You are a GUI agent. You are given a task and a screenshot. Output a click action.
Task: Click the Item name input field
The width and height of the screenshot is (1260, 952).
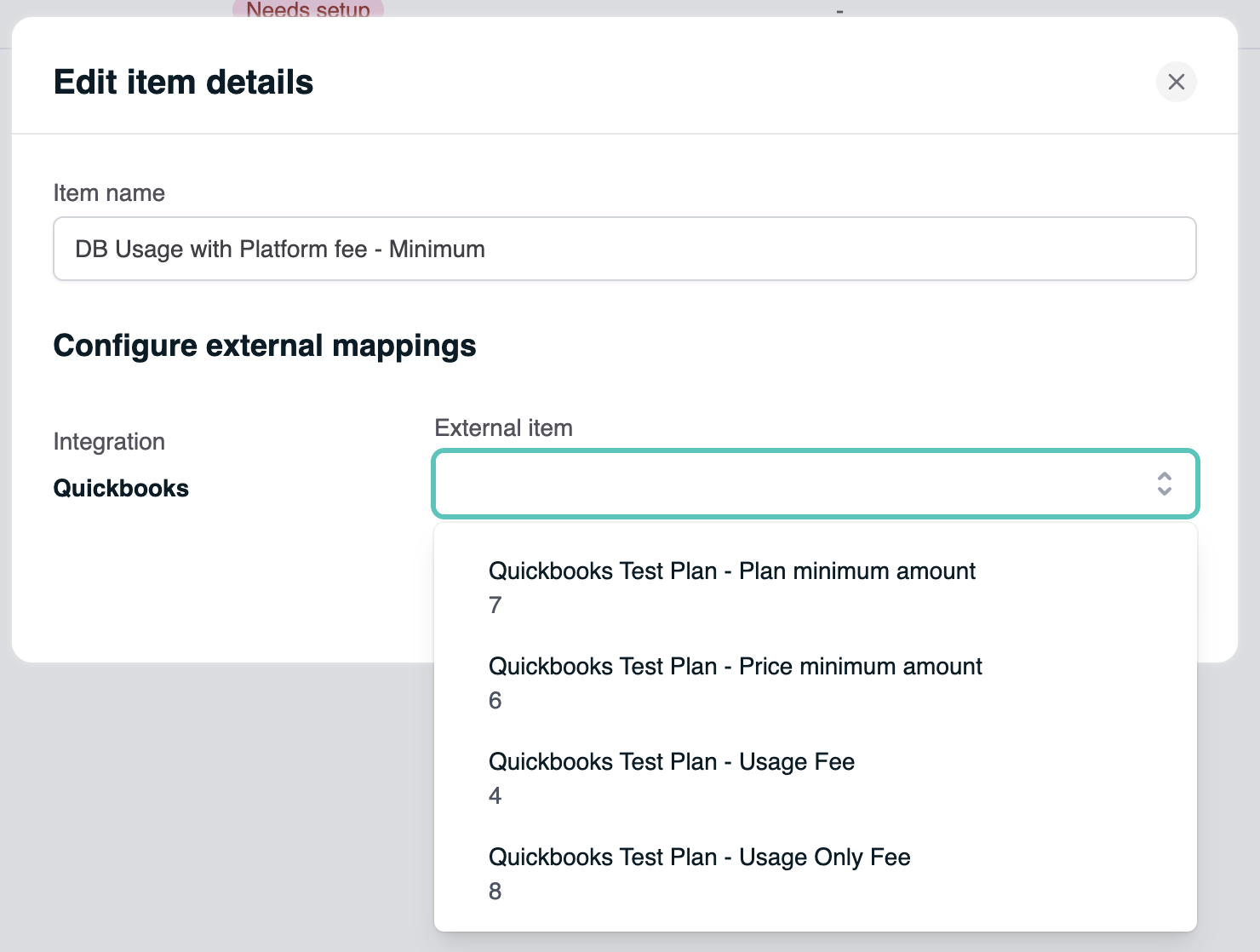coord(624,249)
